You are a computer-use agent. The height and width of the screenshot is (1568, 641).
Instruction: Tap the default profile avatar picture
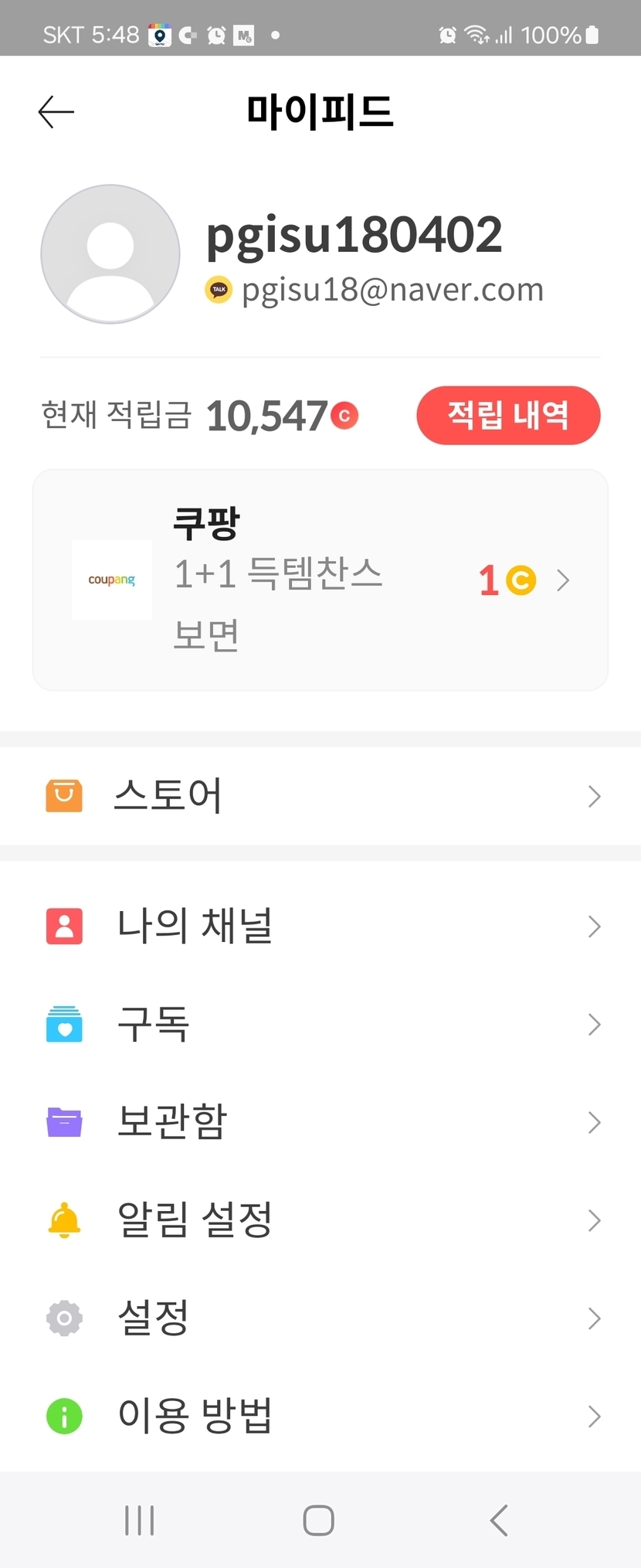(110, 254)
